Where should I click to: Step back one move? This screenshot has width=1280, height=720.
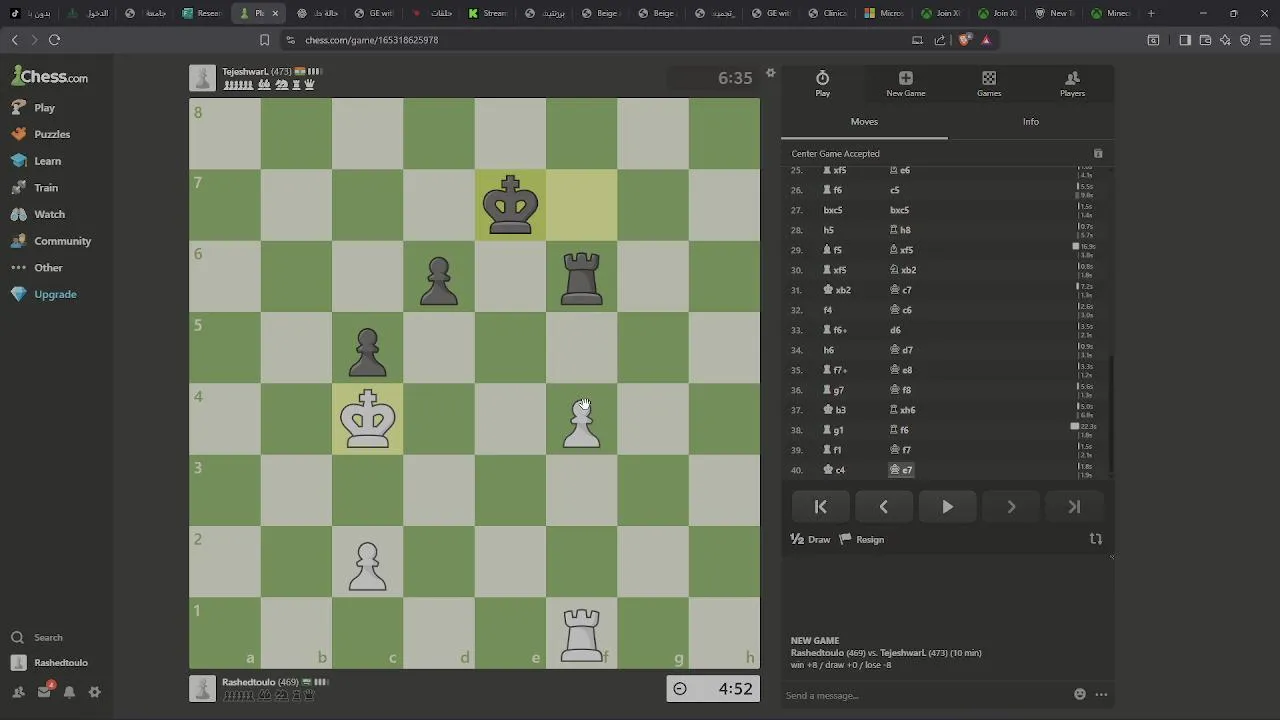point(884,507)
